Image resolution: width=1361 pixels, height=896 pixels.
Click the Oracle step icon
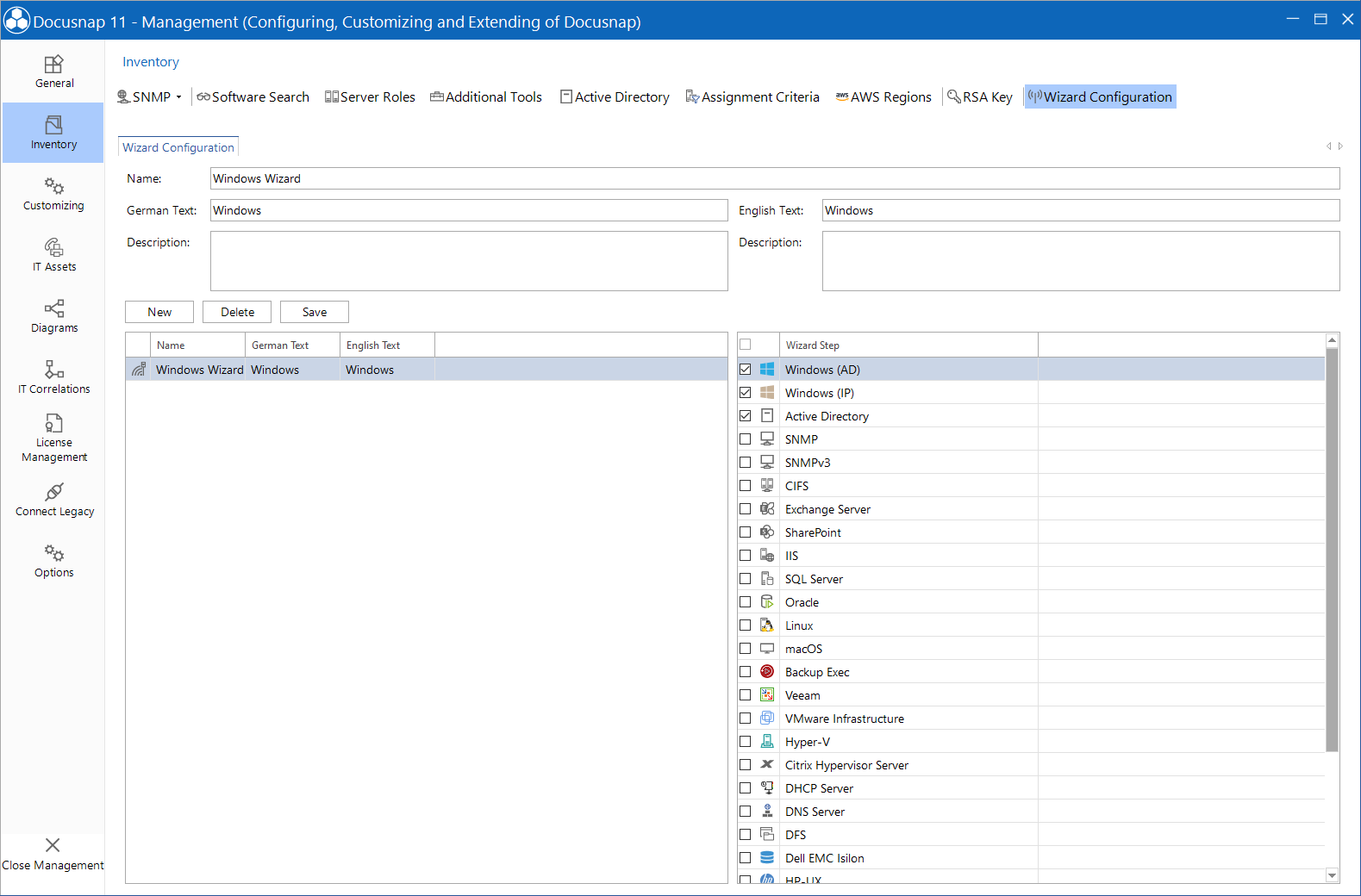[767, 602]
